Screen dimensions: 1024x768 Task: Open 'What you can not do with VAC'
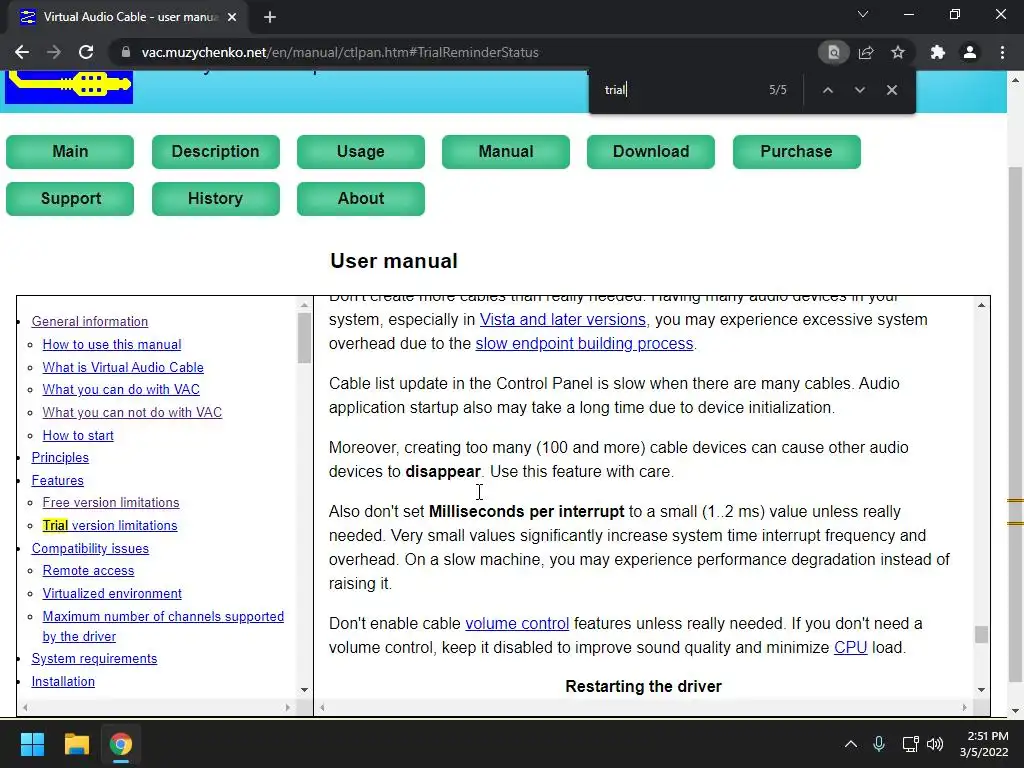[132, 413]
